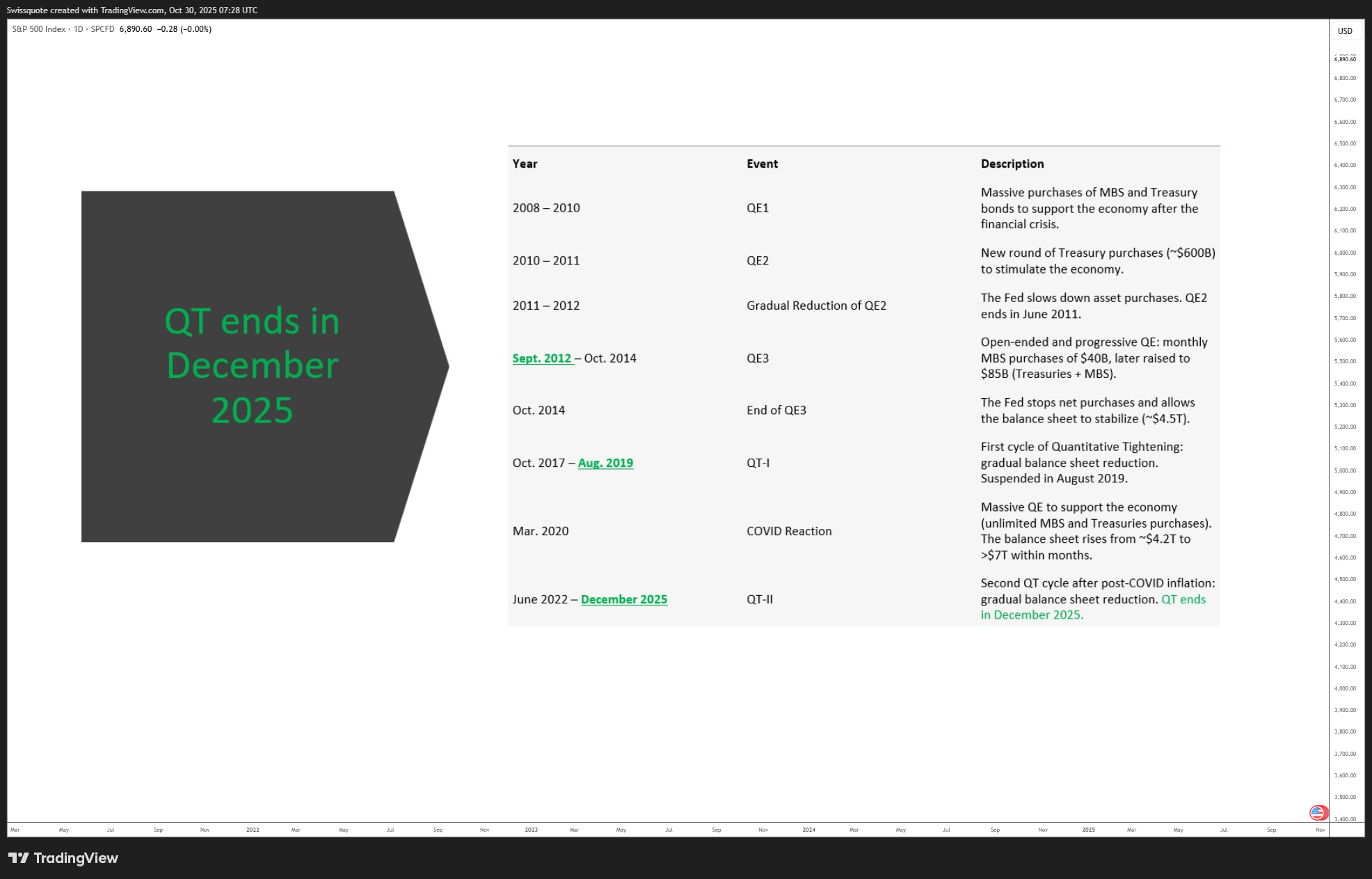This screenshot has width=1372, height=879.
Task: Click the 5,000.00 price axis label
Action: [x=1345, y=470]
